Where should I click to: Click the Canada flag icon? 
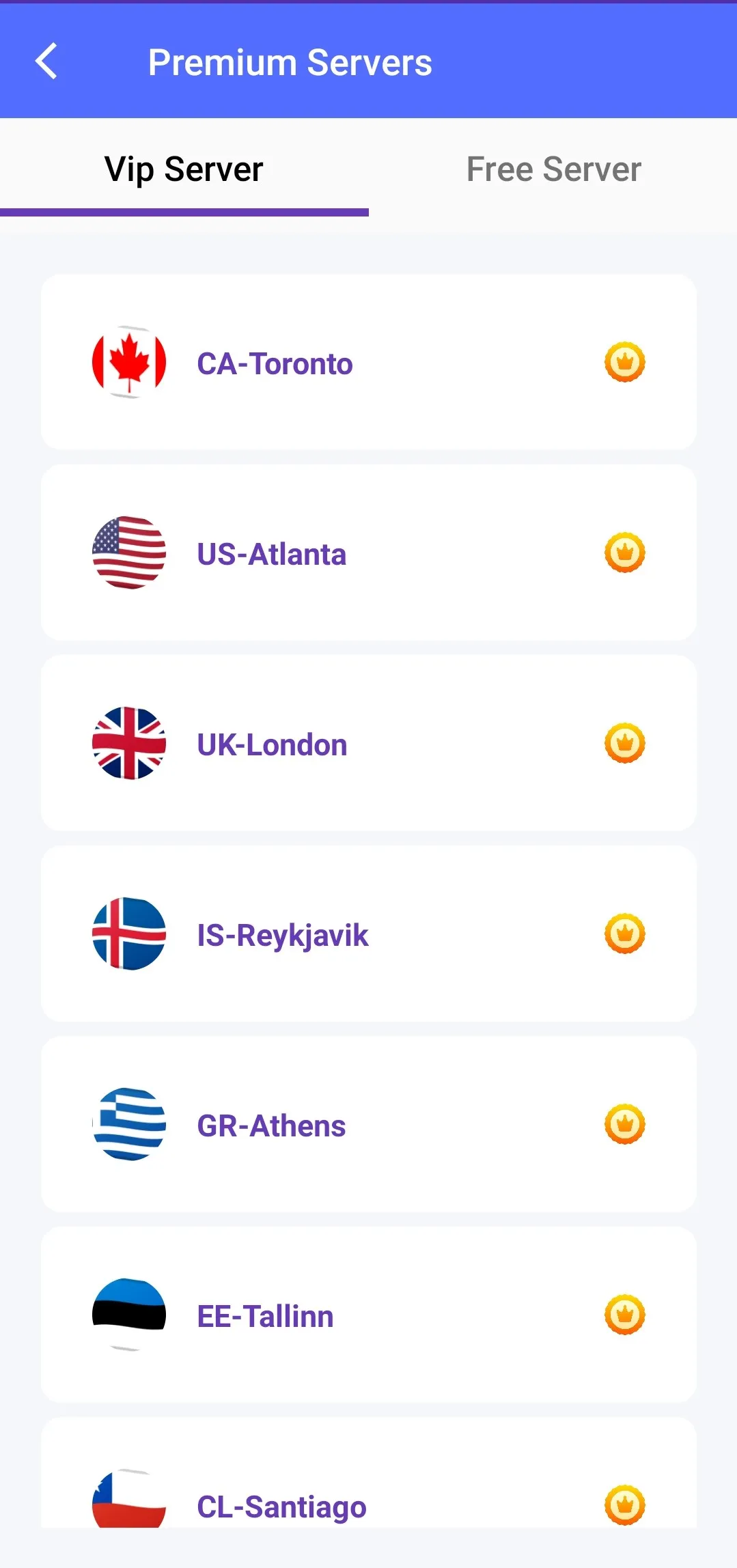129,362
